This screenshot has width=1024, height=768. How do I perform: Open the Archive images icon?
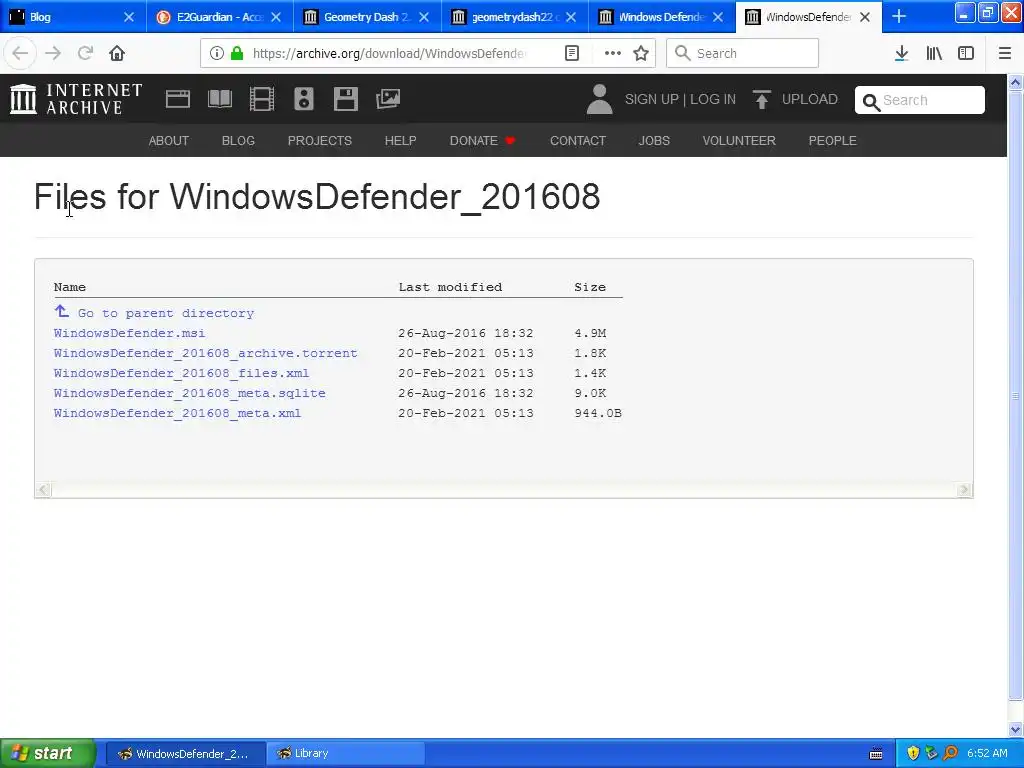pos(388,99)
